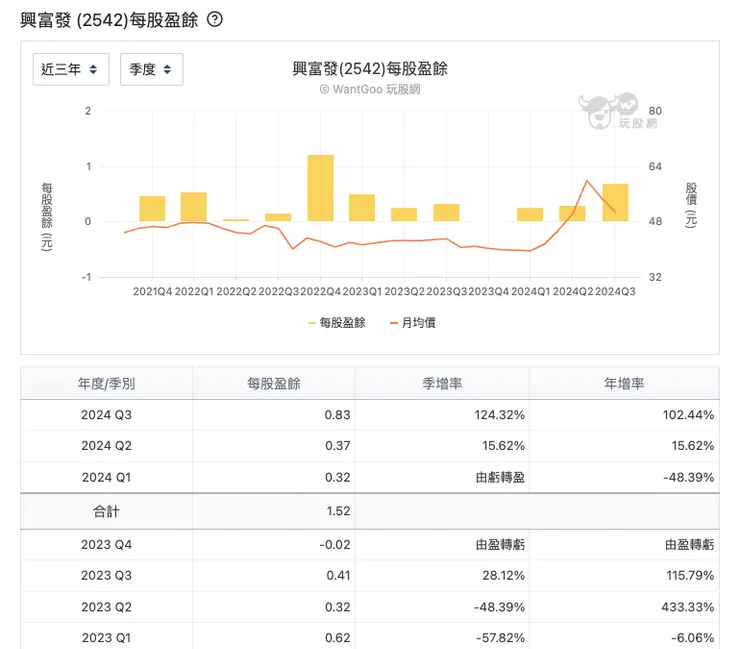
Task: Click the annual growth 433.33%
Action: [688, 607]
